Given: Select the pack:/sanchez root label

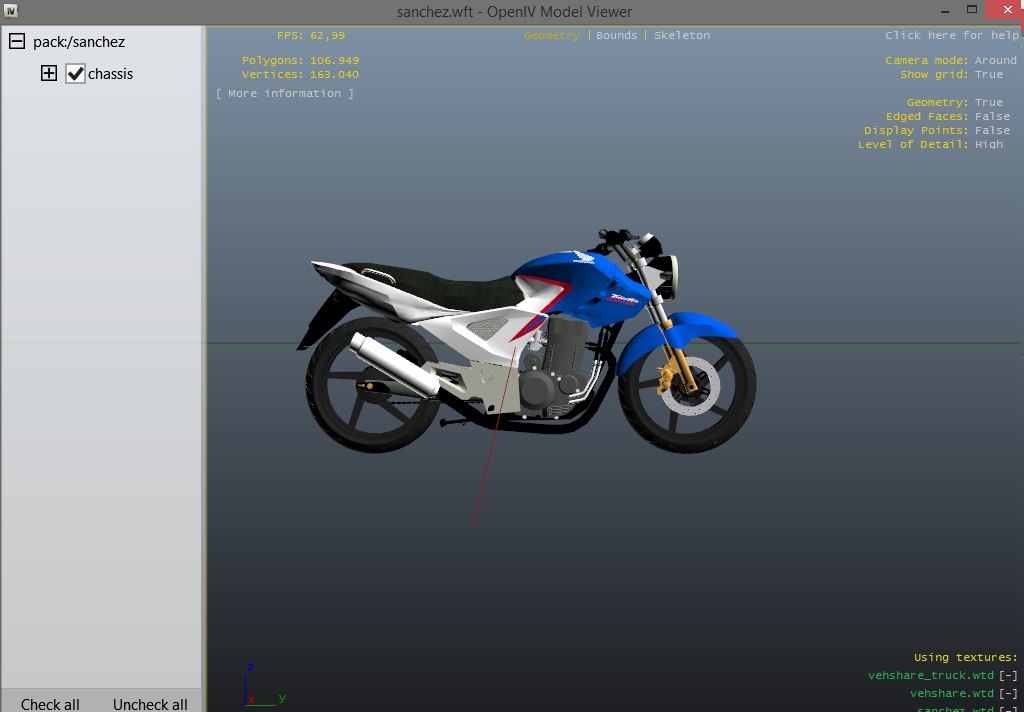Looking at the screenshot, I should [79, 42].
